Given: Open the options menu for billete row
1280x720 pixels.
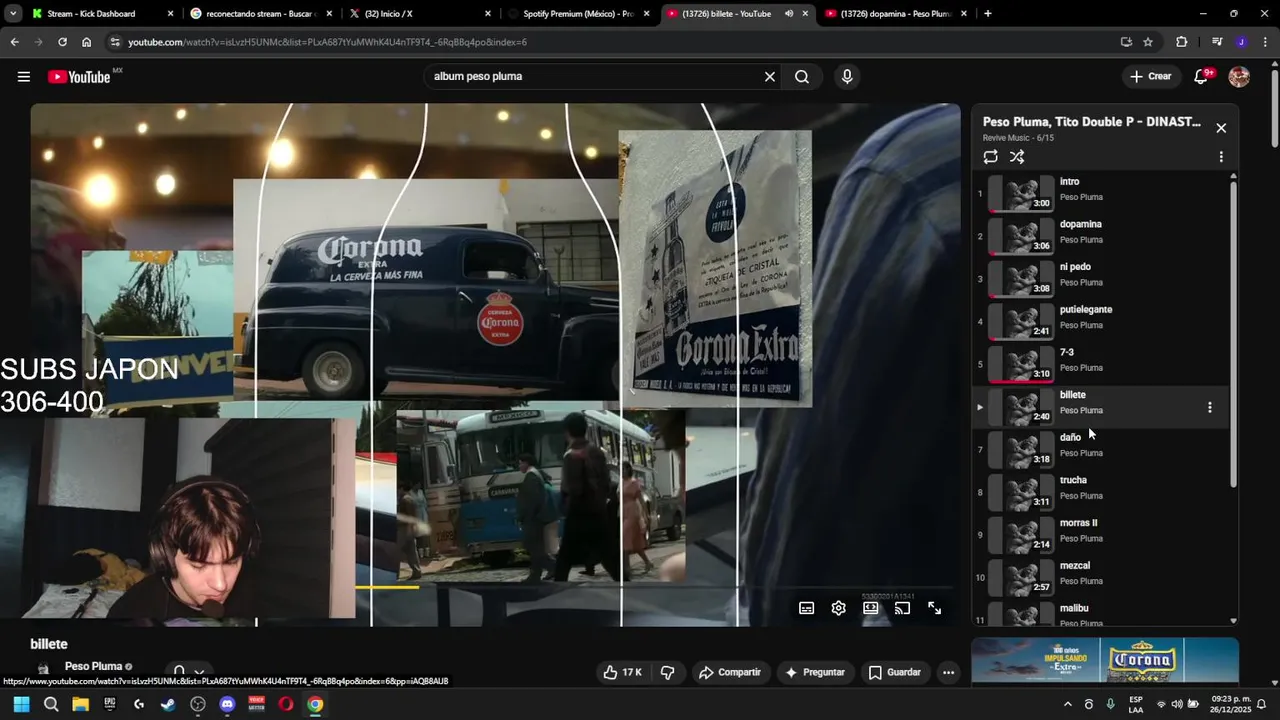Looking at the screenshot, I should [1210, 407].
